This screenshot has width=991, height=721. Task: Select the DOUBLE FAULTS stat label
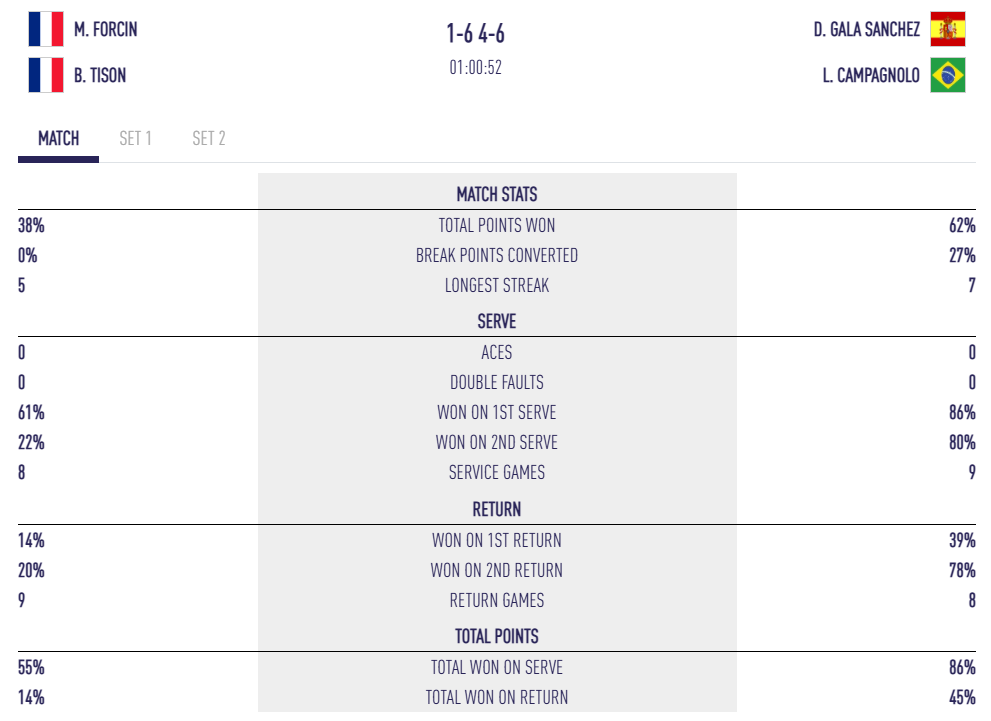coord(496,383)
